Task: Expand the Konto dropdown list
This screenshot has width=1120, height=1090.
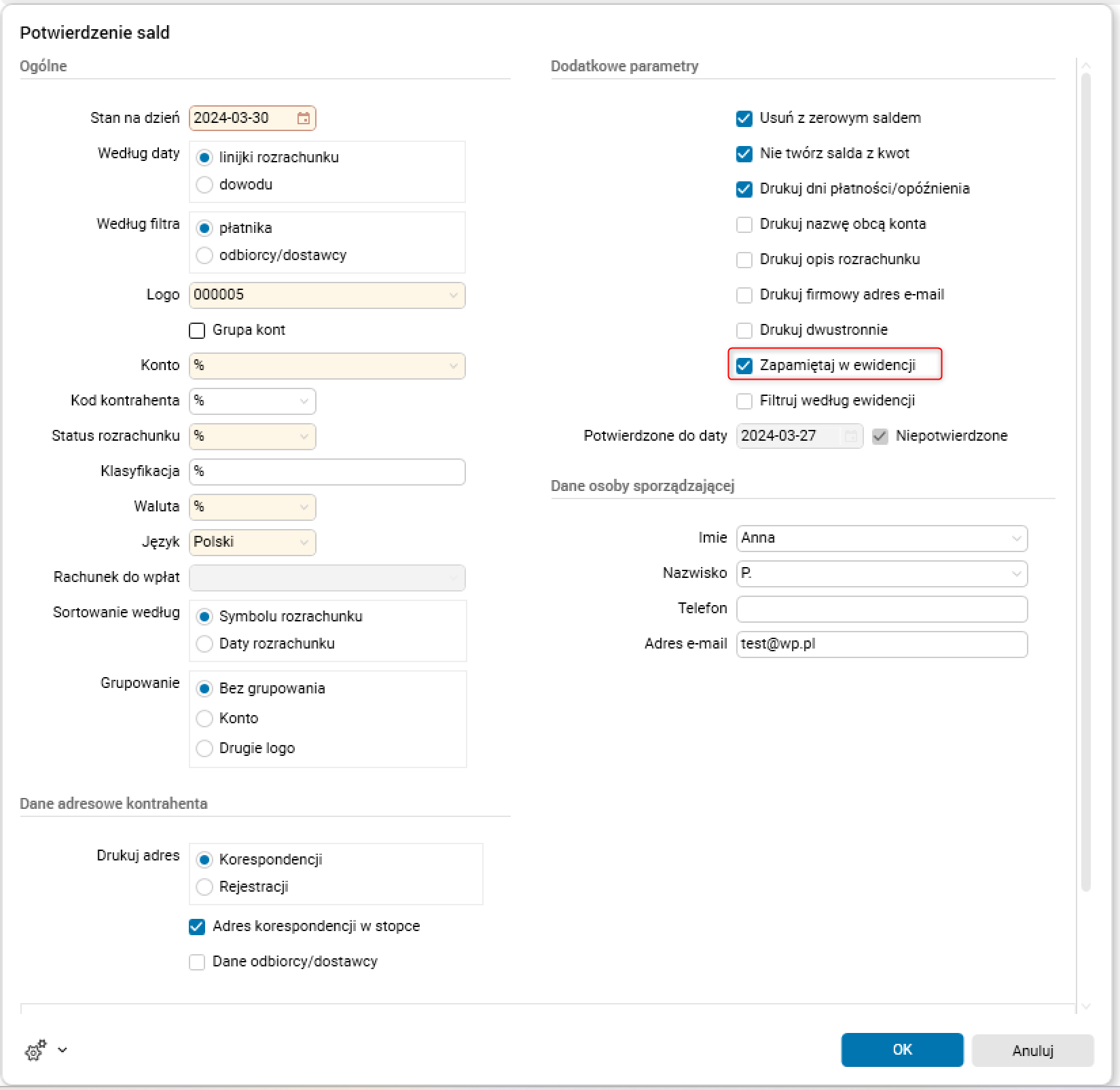Action: point(453,365)
